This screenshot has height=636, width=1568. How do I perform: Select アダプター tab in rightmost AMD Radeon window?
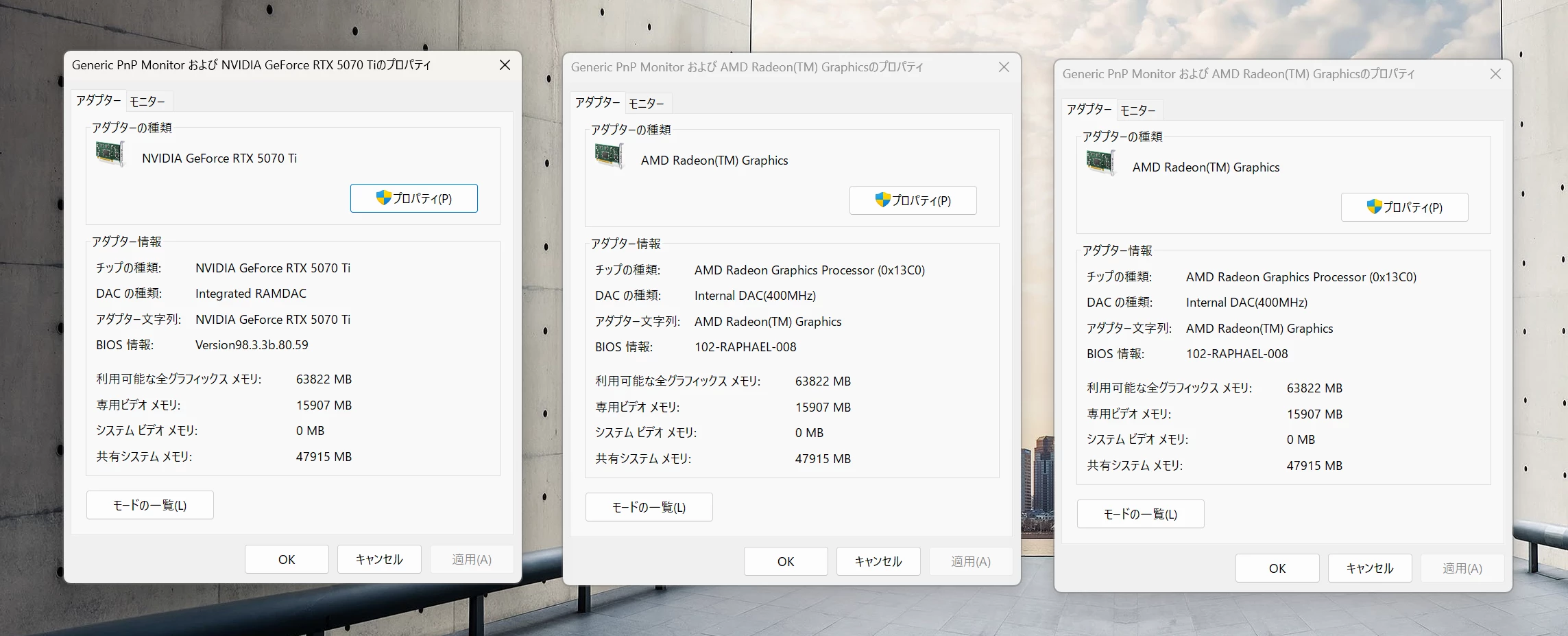[1089, 109]
